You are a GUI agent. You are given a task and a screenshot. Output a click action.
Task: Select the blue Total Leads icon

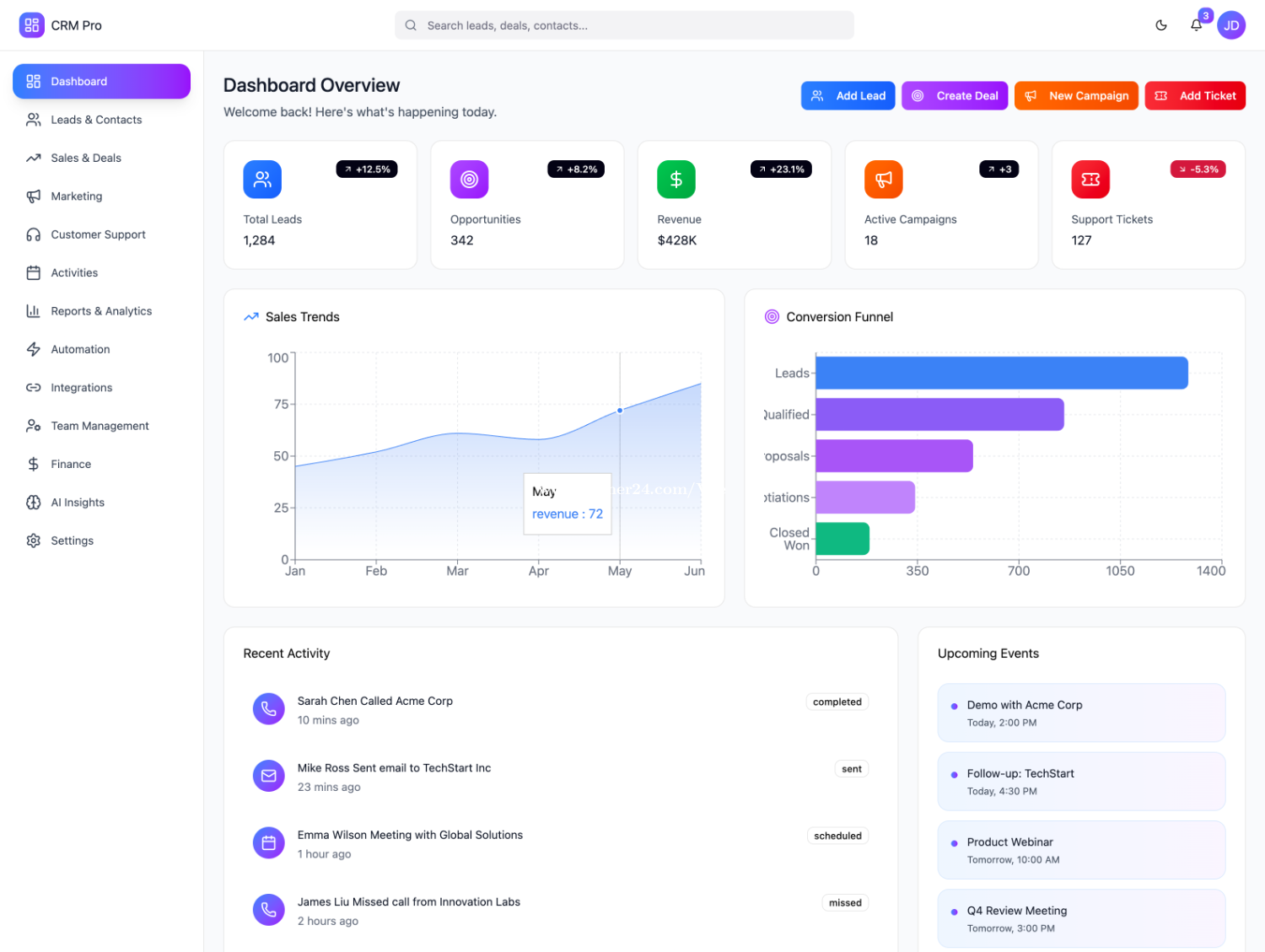pyautogui.click(x=262, y=180)
